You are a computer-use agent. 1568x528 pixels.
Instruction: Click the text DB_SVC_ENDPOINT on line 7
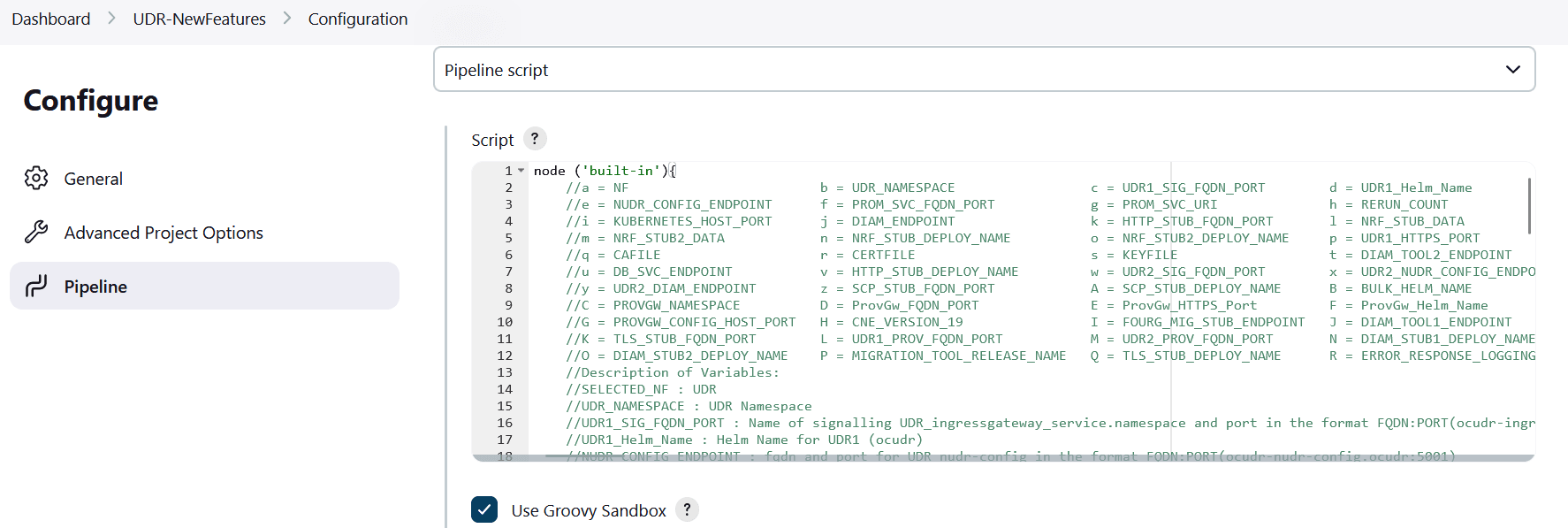point(673,272)
